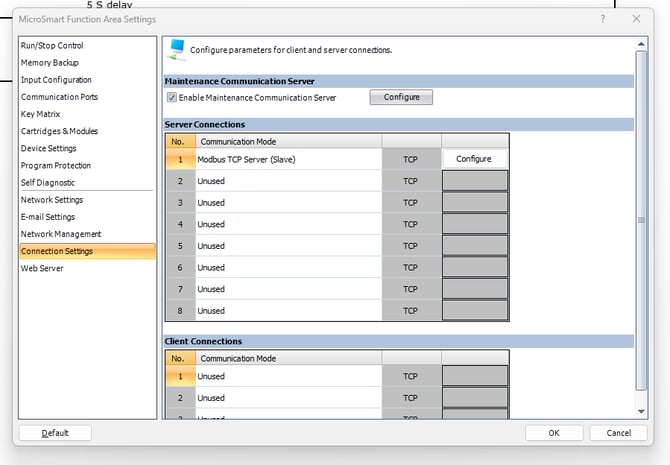Select server connection 3 Unused mode cell
The image size is (670, 465).
click(x=288, y=203)
